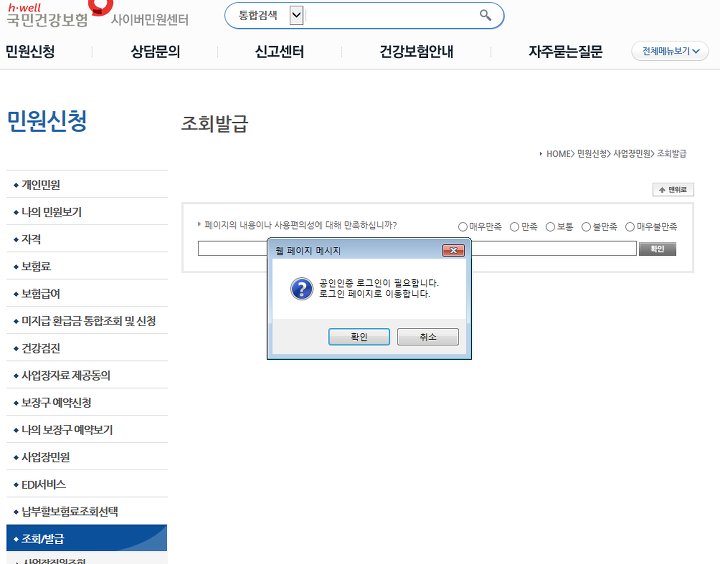This screenshot has height=564, width=720.
Task: Select the 보통 radio button
Action: click(550, 227)
